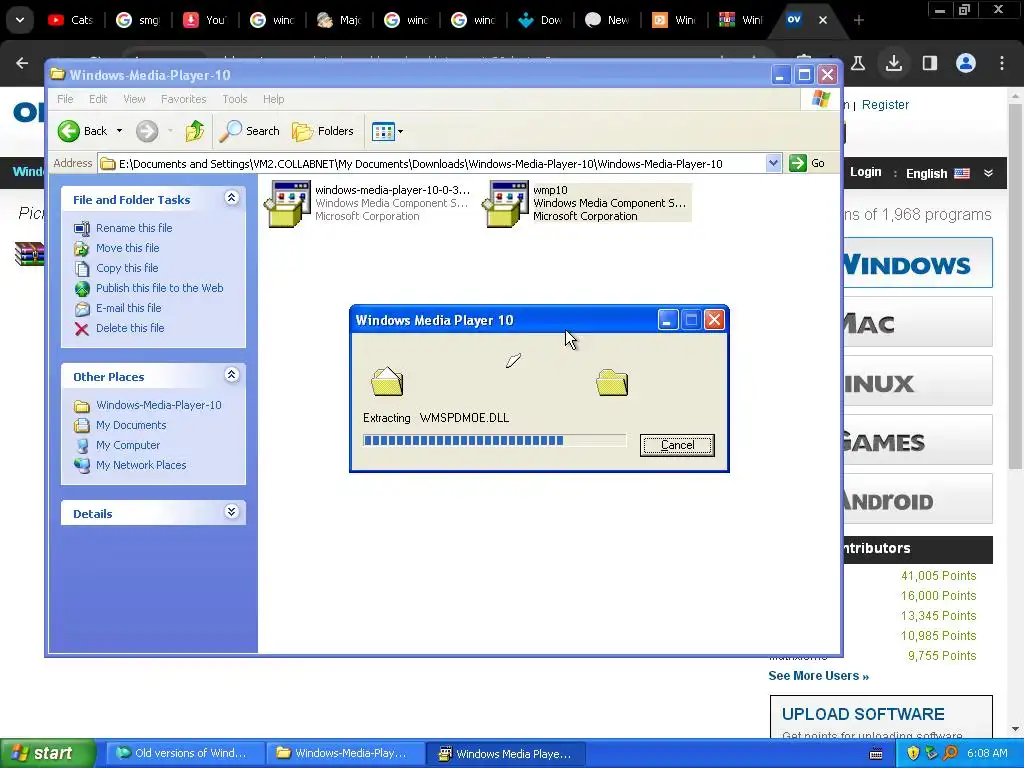Open the Edit menu
The image size is (1024, 768).
point(98,99)
